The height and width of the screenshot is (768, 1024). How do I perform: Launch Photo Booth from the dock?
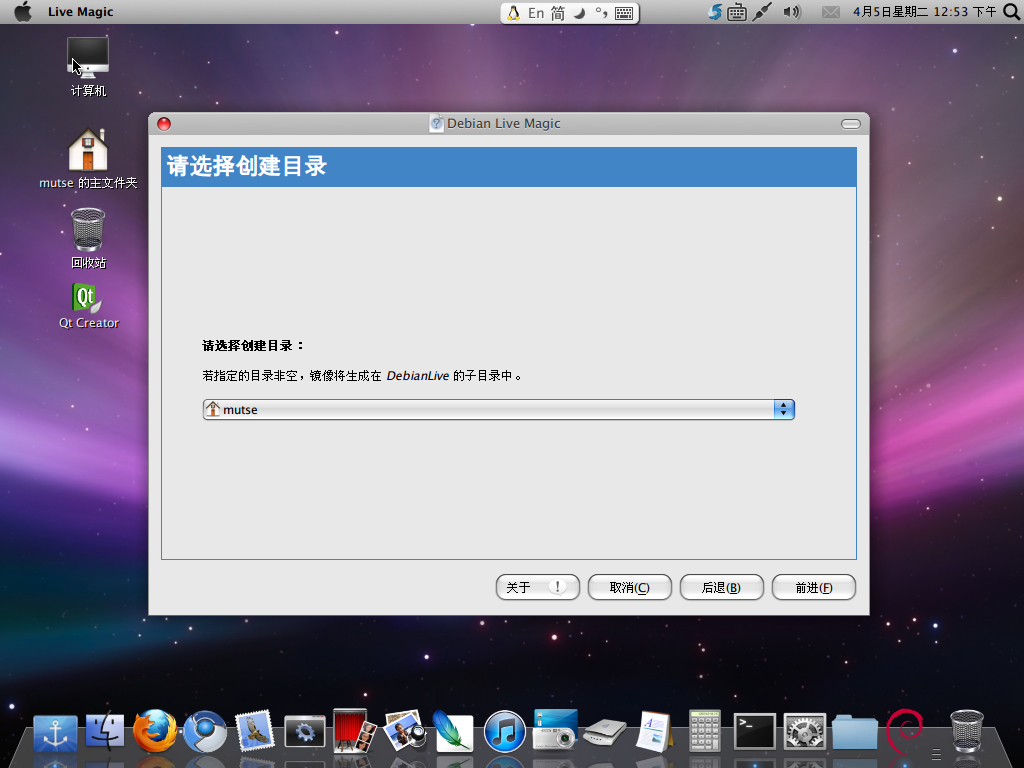coord(353,731)
